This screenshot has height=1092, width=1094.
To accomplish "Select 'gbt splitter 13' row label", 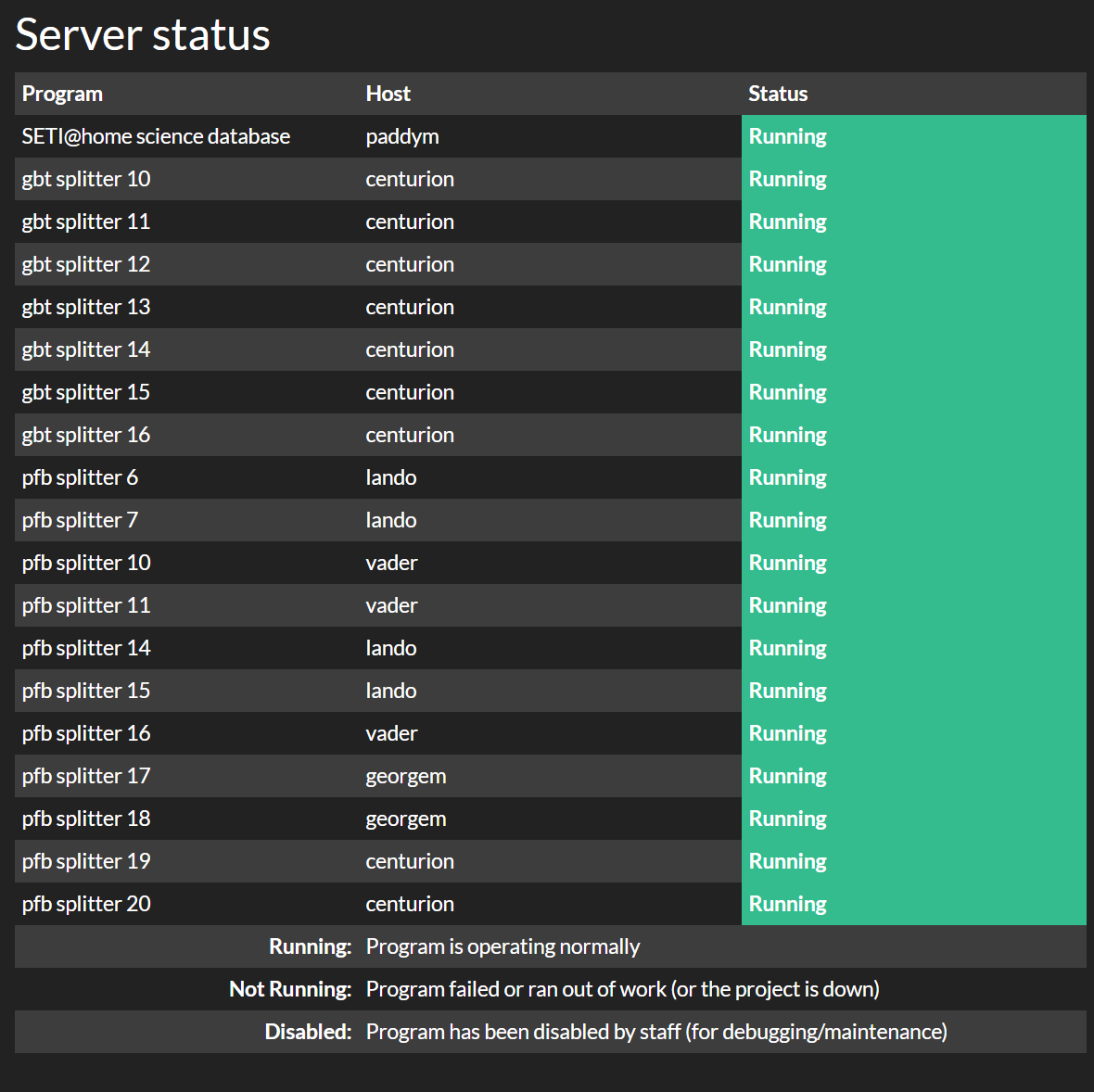I will pos(86,306).
